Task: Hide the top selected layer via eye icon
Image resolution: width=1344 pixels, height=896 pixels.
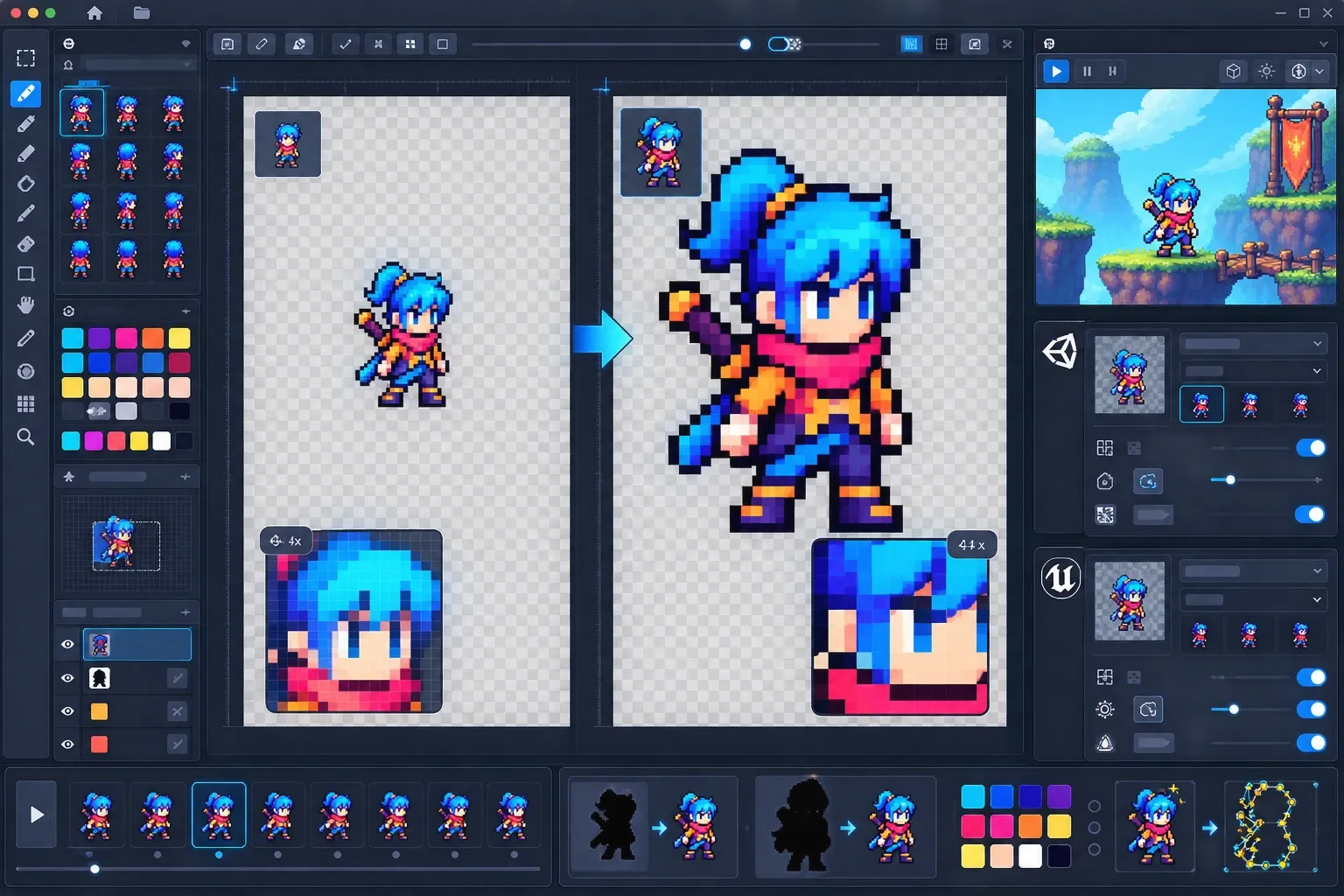Action: [x=67, y=644]
